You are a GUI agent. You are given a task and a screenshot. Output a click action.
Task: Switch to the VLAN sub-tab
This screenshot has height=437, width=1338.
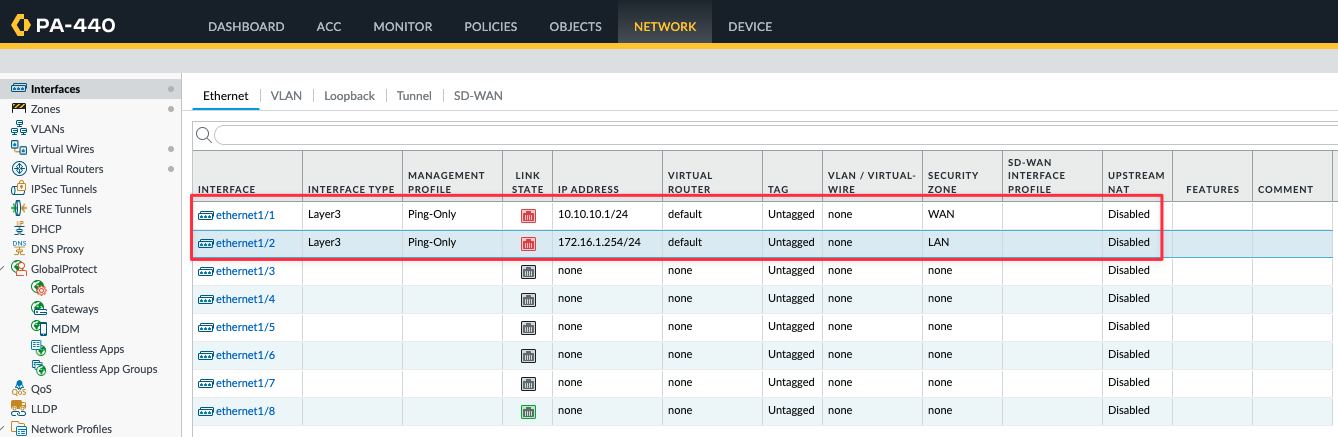[x=286, y=96]
